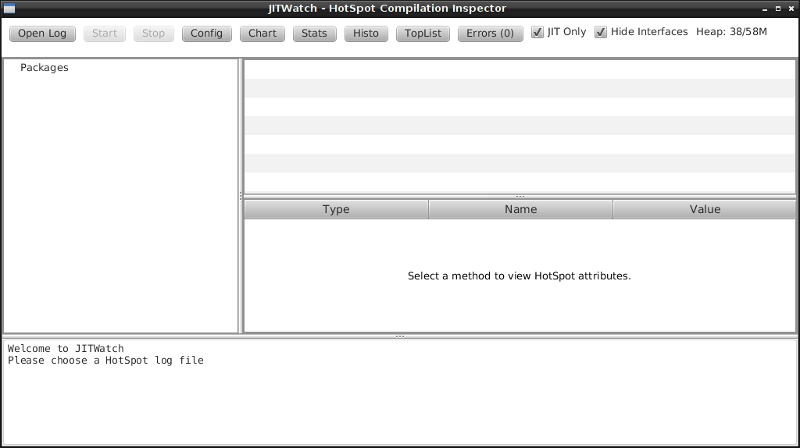Image resolution: width=800 pixels, height=448 pixels.
Task: Toggle the Hide Interfaces checkbox
Action: 601,32
